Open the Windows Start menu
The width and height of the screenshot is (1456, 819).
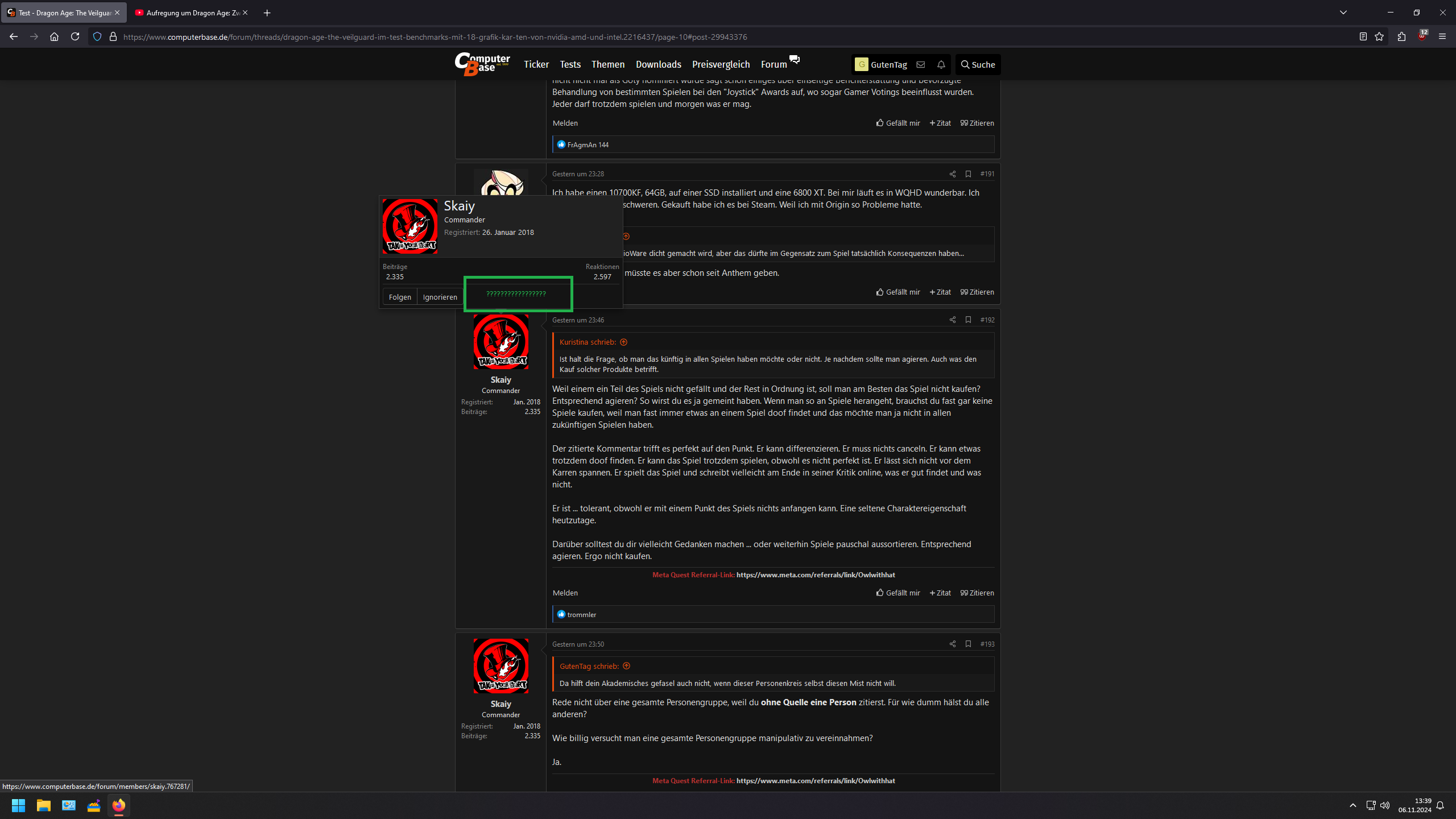tap(18, 806)
